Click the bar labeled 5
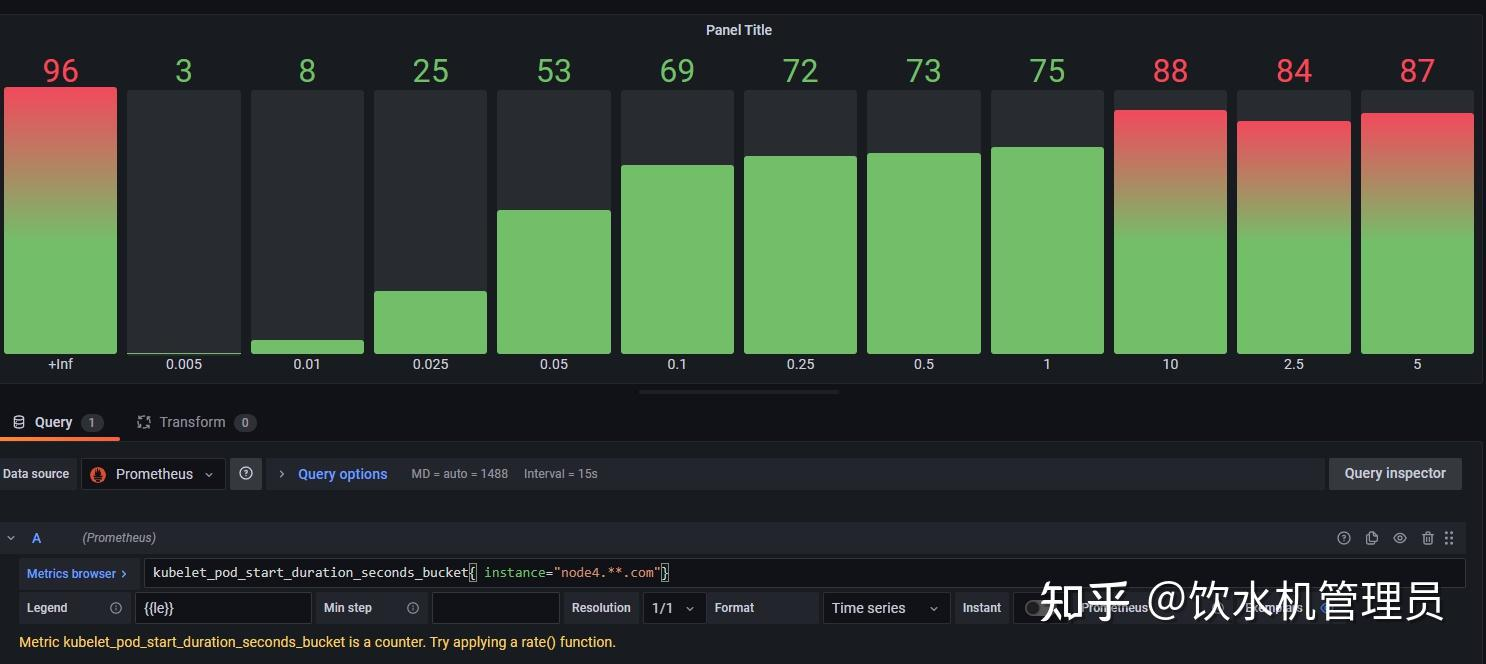Viewport: 1486px width, 664px height. 1417,234
